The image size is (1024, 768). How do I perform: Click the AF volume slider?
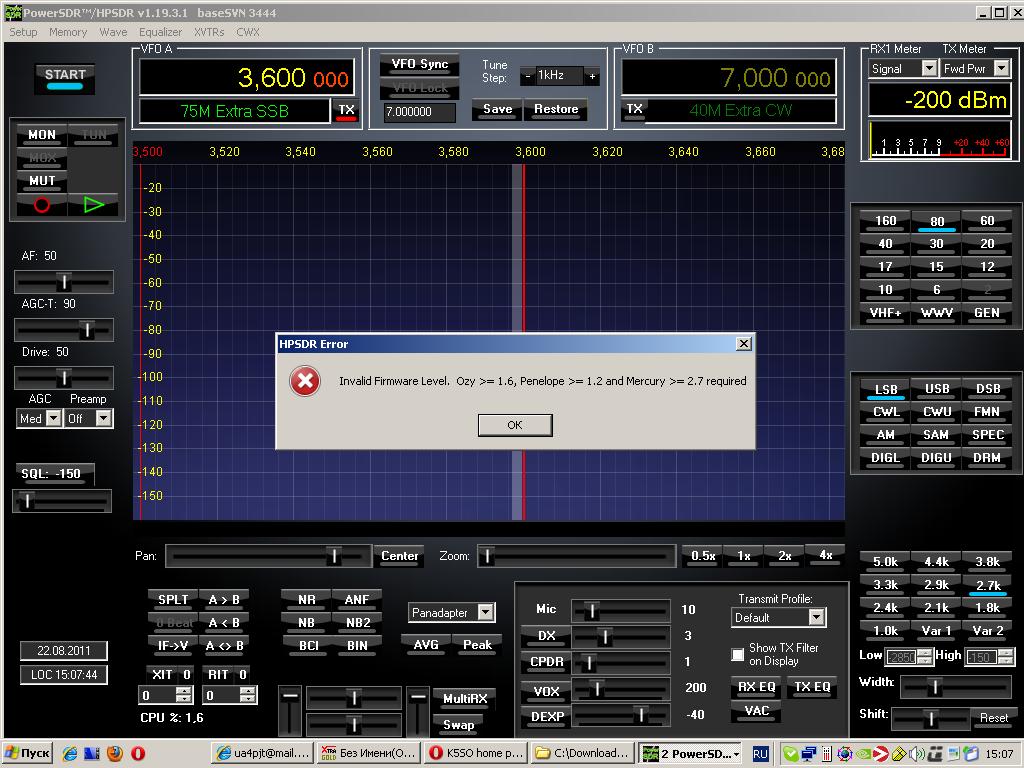(63, 282)
